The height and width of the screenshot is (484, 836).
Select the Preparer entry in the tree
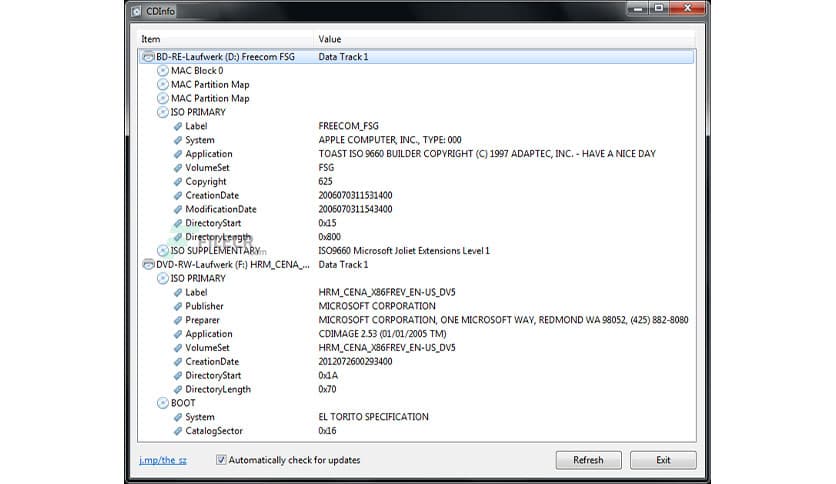(x=204, y=320)
